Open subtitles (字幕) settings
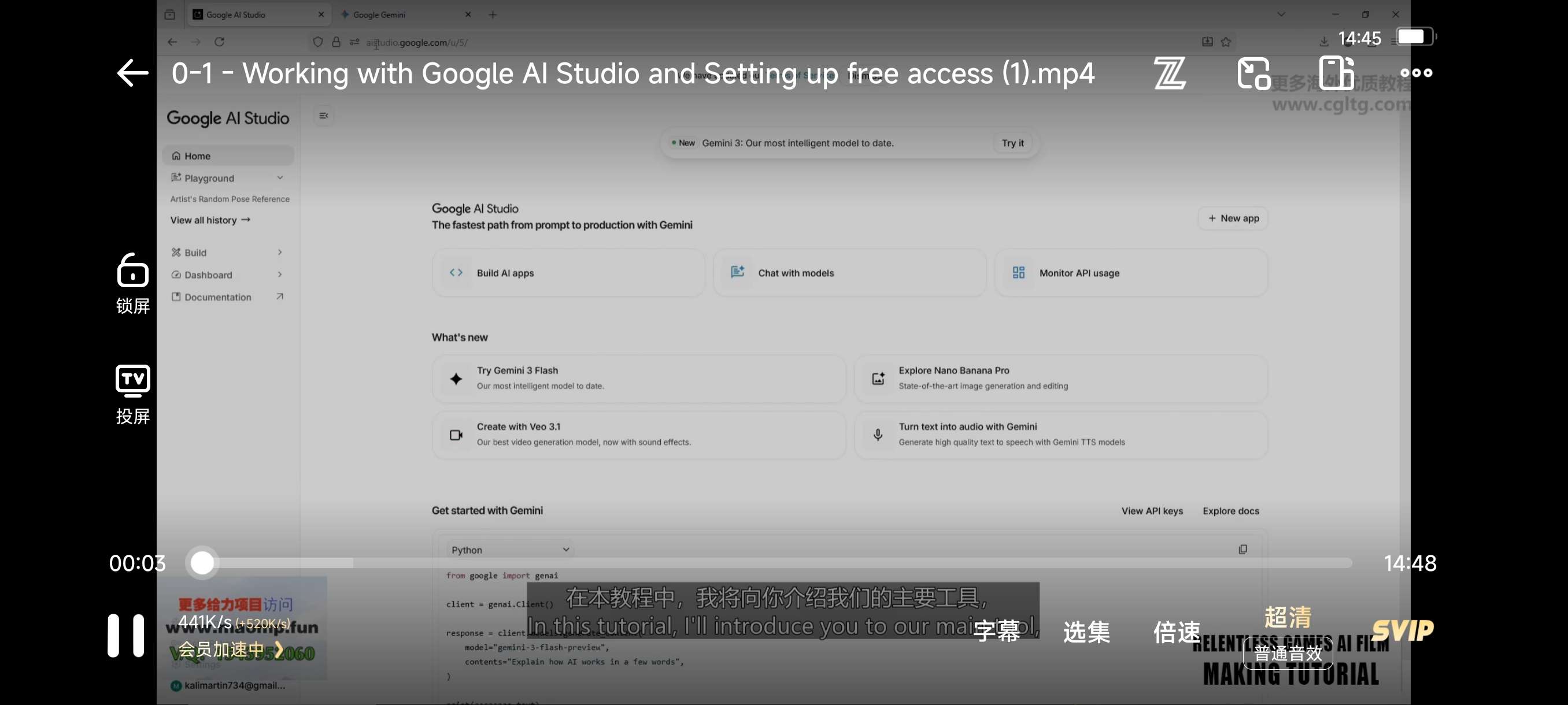The image size is (1568, 705). click(x=996, y=632)
